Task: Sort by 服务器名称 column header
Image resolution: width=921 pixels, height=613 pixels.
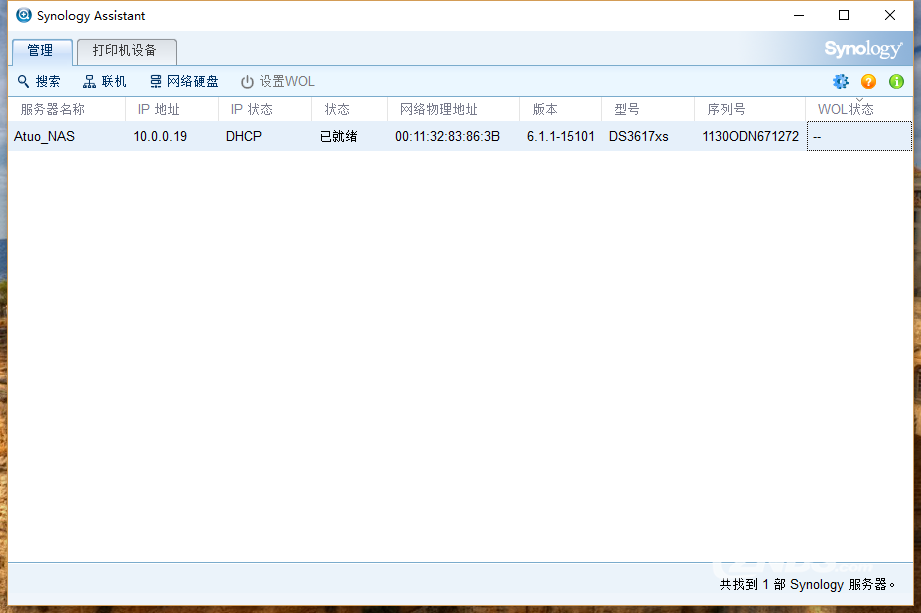Action: [53, 110]
